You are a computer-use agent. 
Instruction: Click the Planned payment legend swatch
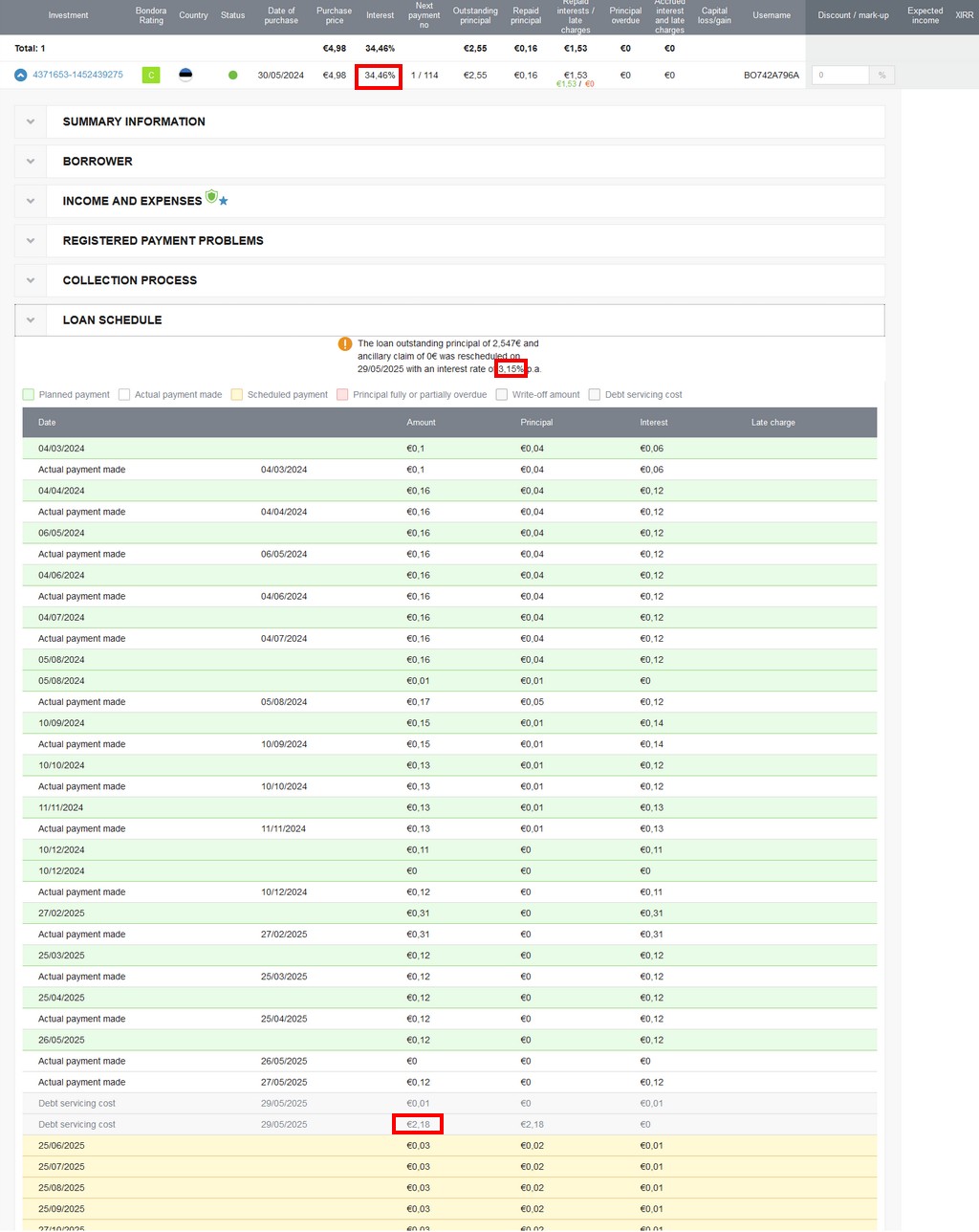(29, 394)
